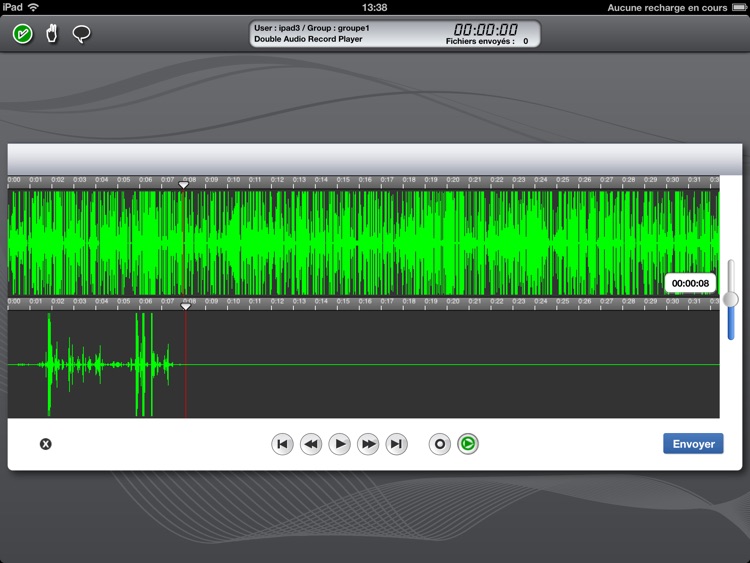Click the 00:00:00 timer display
The height and width of the screenshot is (563, 750).
[485, 30]
